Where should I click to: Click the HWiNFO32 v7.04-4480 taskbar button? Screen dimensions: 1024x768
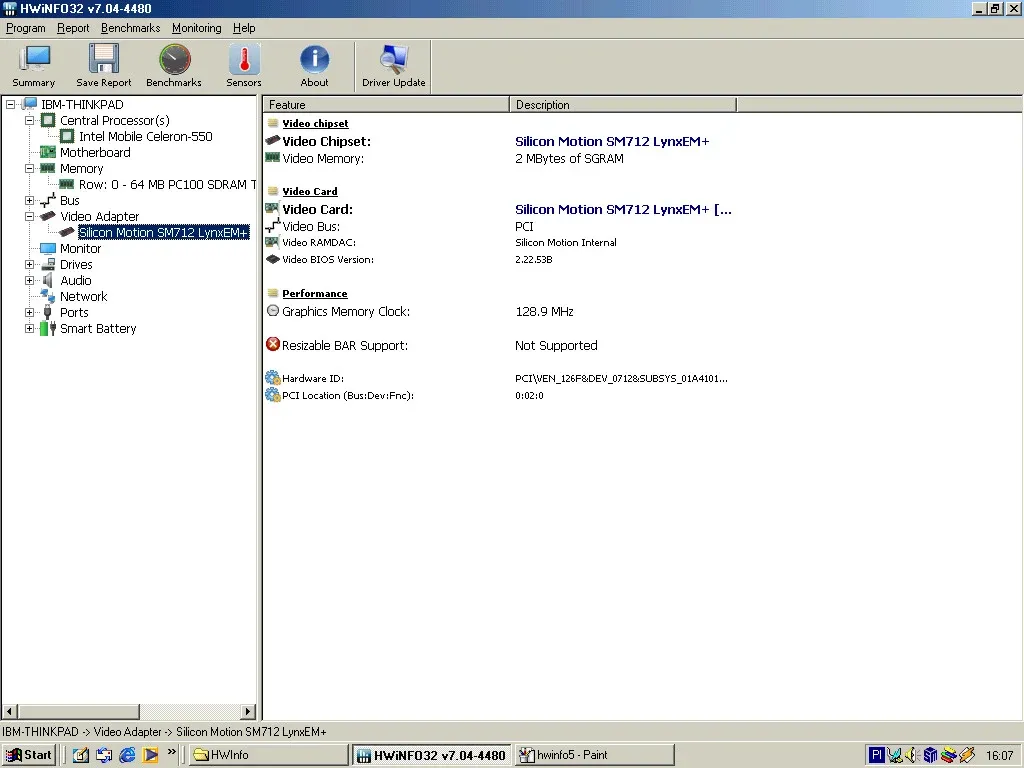tap(432, 755)
